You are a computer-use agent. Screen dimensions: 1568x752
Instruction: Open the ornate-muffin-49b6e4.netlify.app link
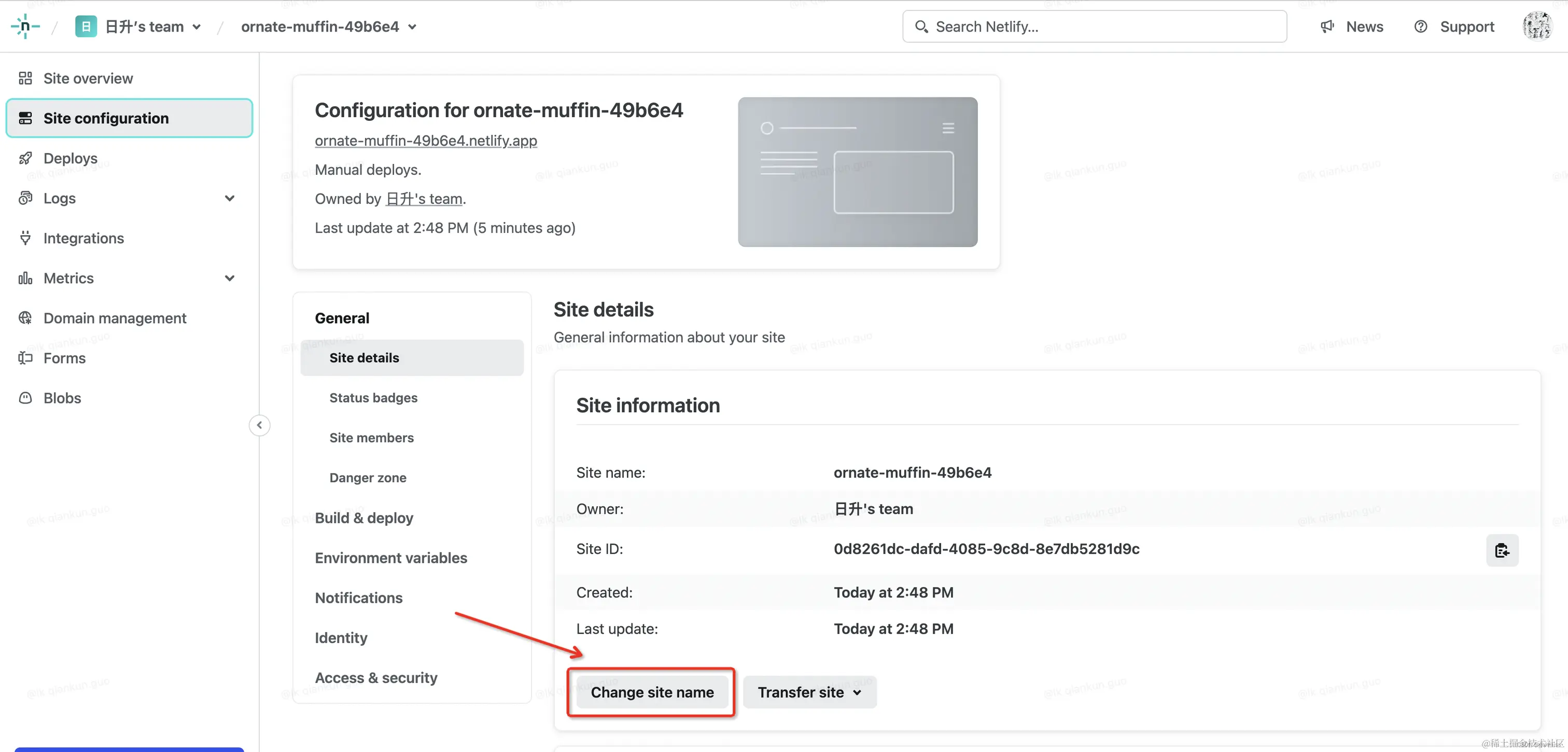(426, 141)
